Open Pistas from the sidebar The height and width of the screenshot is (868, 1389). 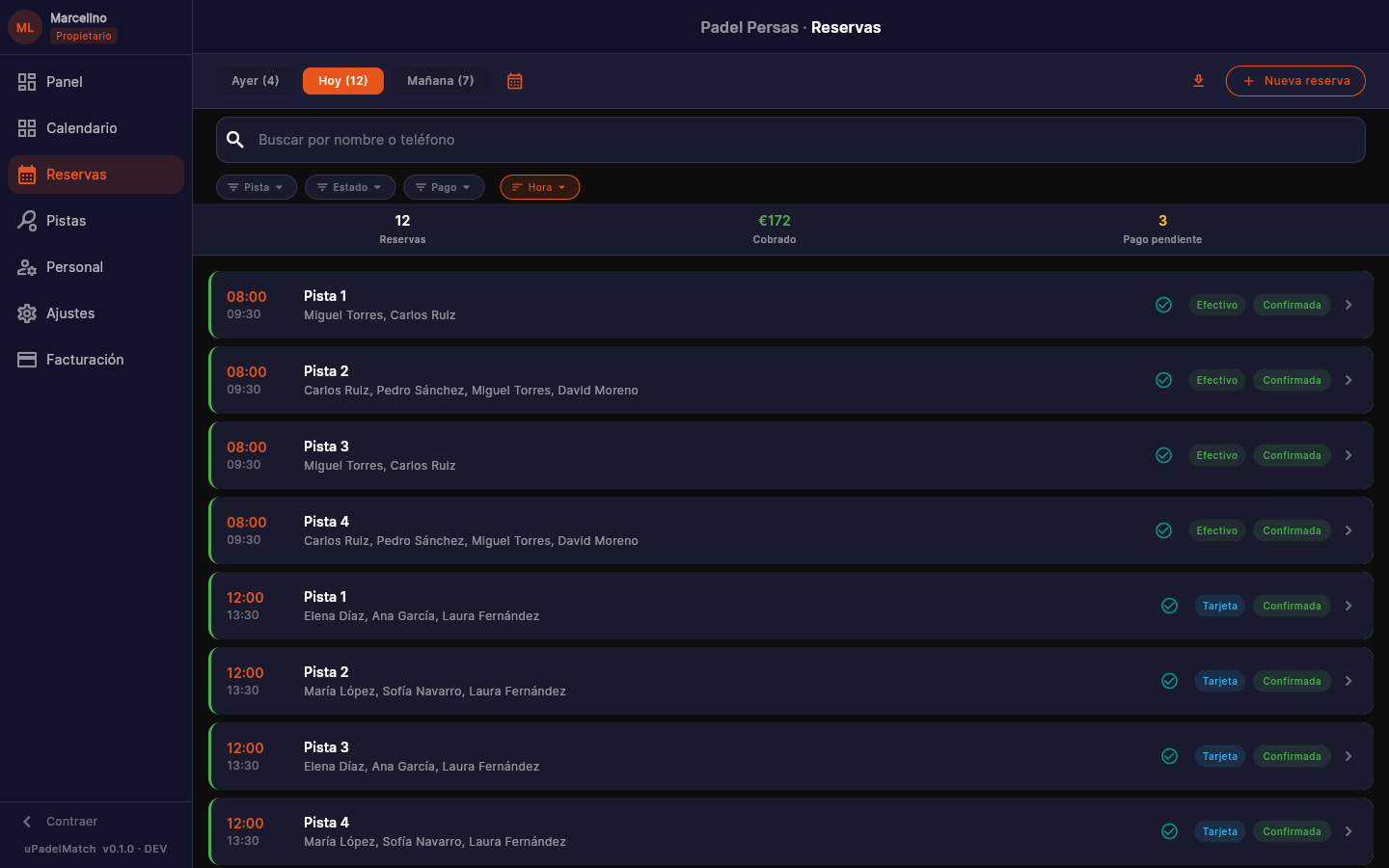(x=66, y=221)
